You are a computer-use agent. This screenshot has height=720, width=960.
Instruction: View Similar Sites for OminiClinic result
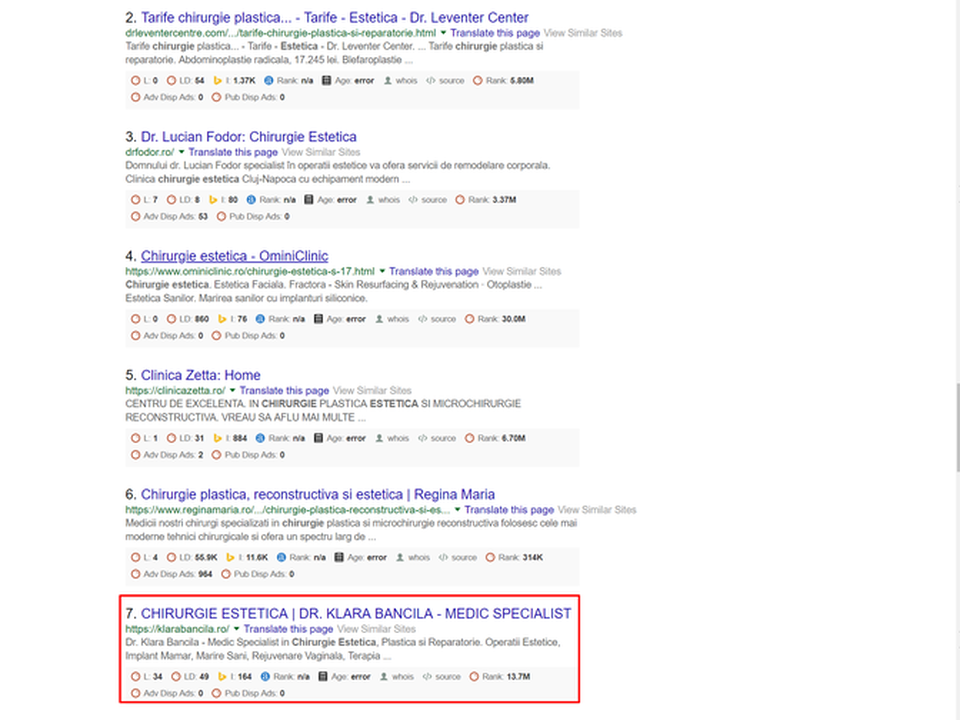(521, 271)
